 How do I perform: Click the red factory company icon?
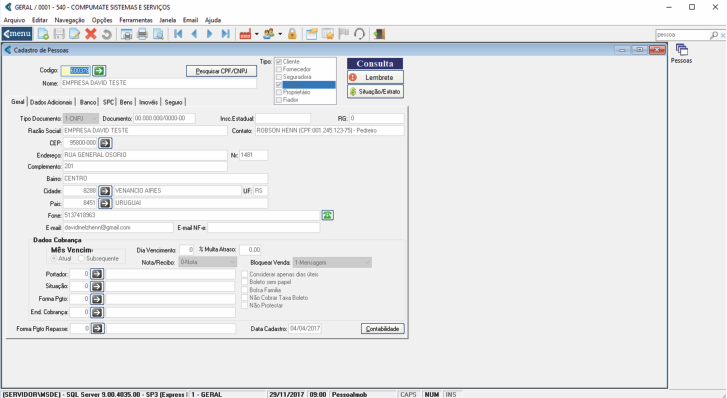(245, 34)
